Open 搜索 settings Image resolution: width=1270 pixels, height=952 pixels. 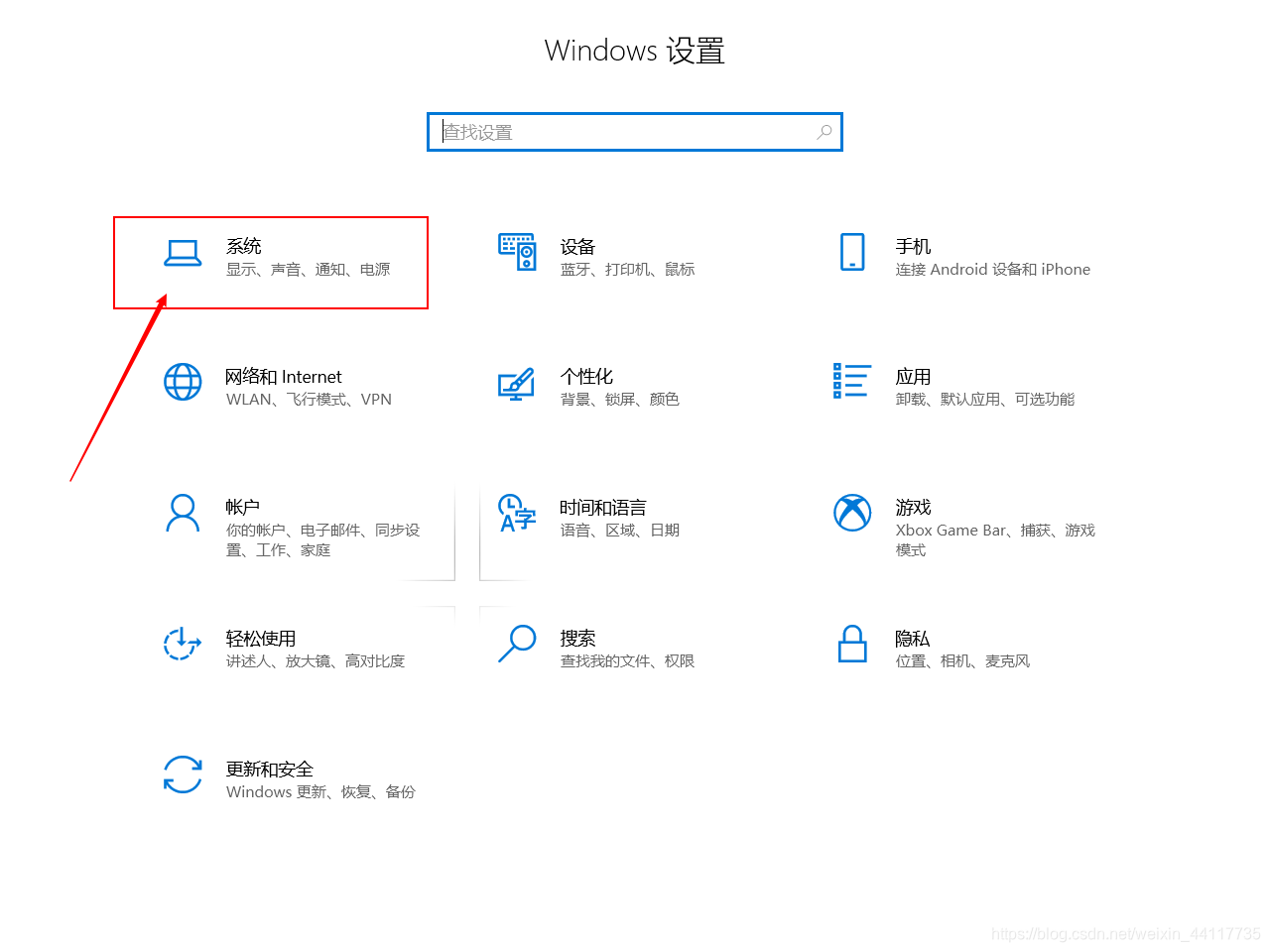coord(516,645)
